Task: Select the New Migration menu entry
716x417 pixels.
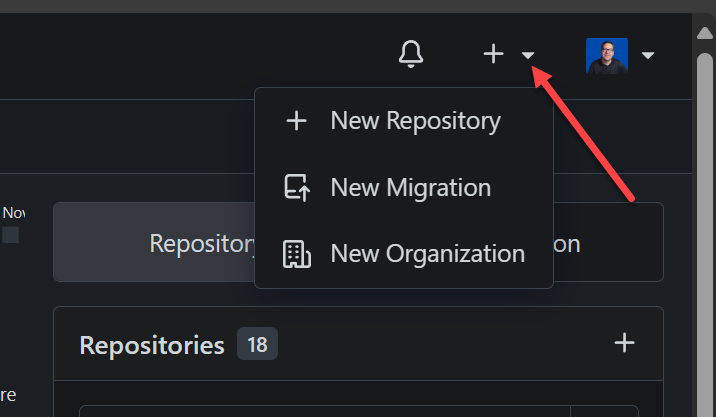Action: pyautogui.click(x=410, y=188)
